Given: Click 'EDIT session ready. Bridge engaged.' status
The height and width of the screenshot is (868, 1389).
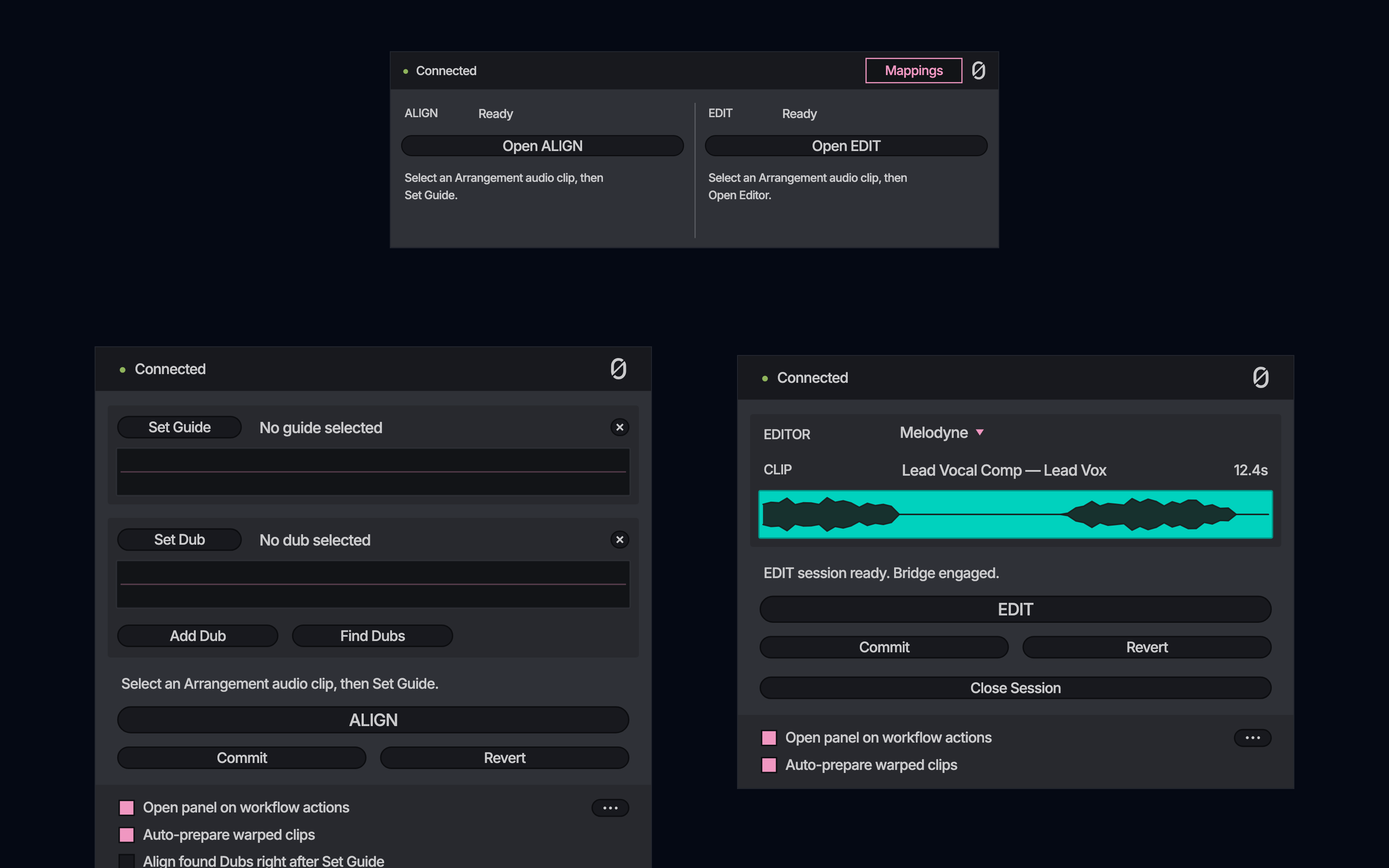Looking at the screenshot, I should [x=881, y=573].
